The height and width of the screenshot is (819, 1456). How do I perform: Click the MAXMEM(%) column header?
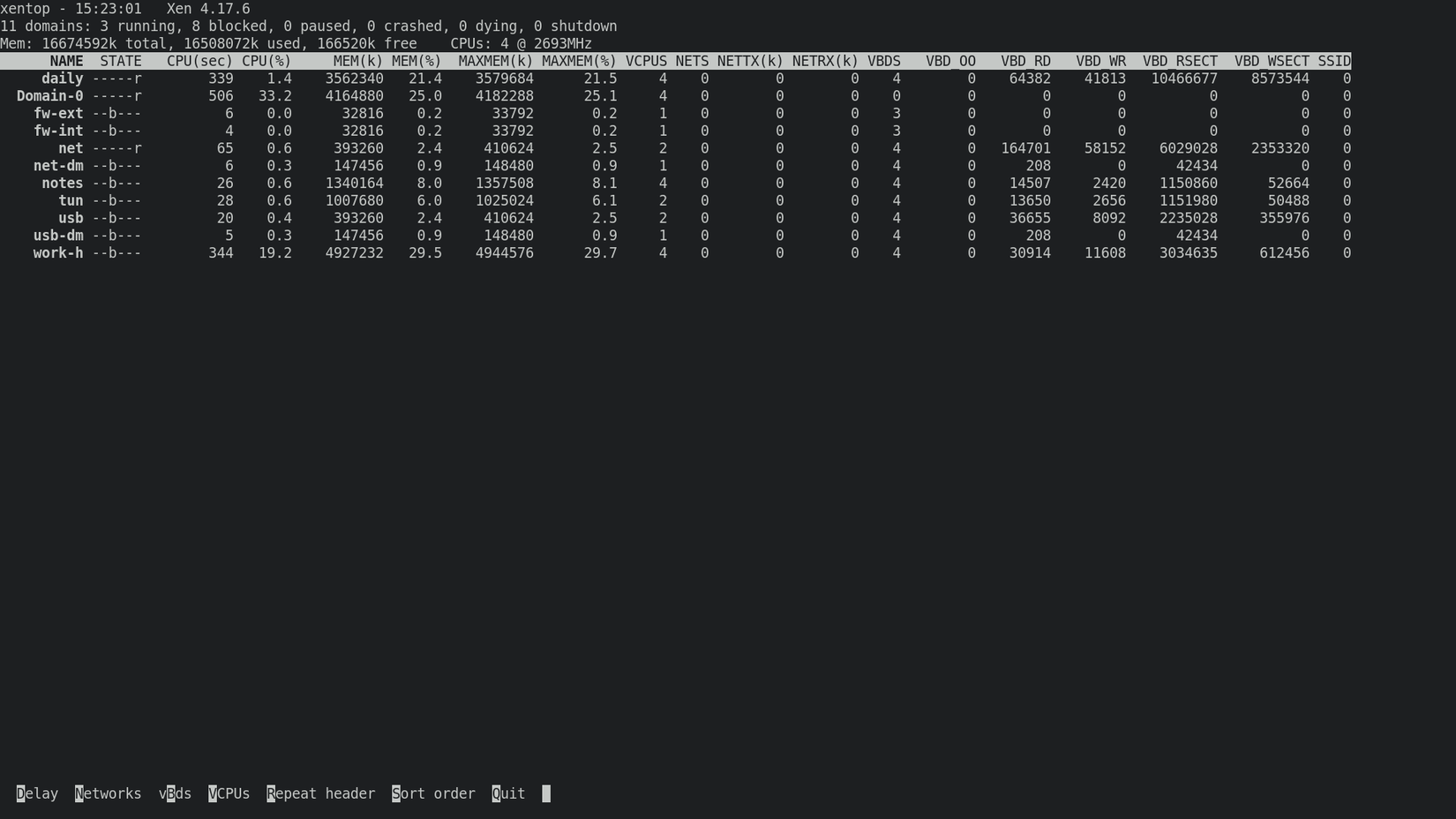(x=579, y=61)
